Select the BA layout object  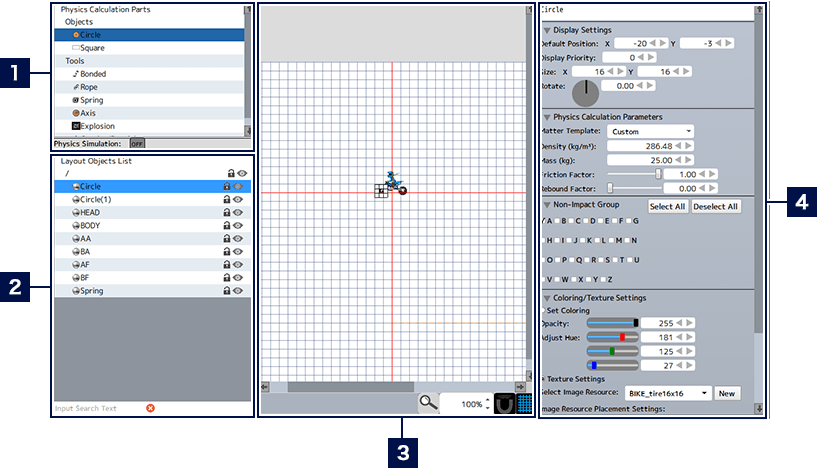pos(152,252)
